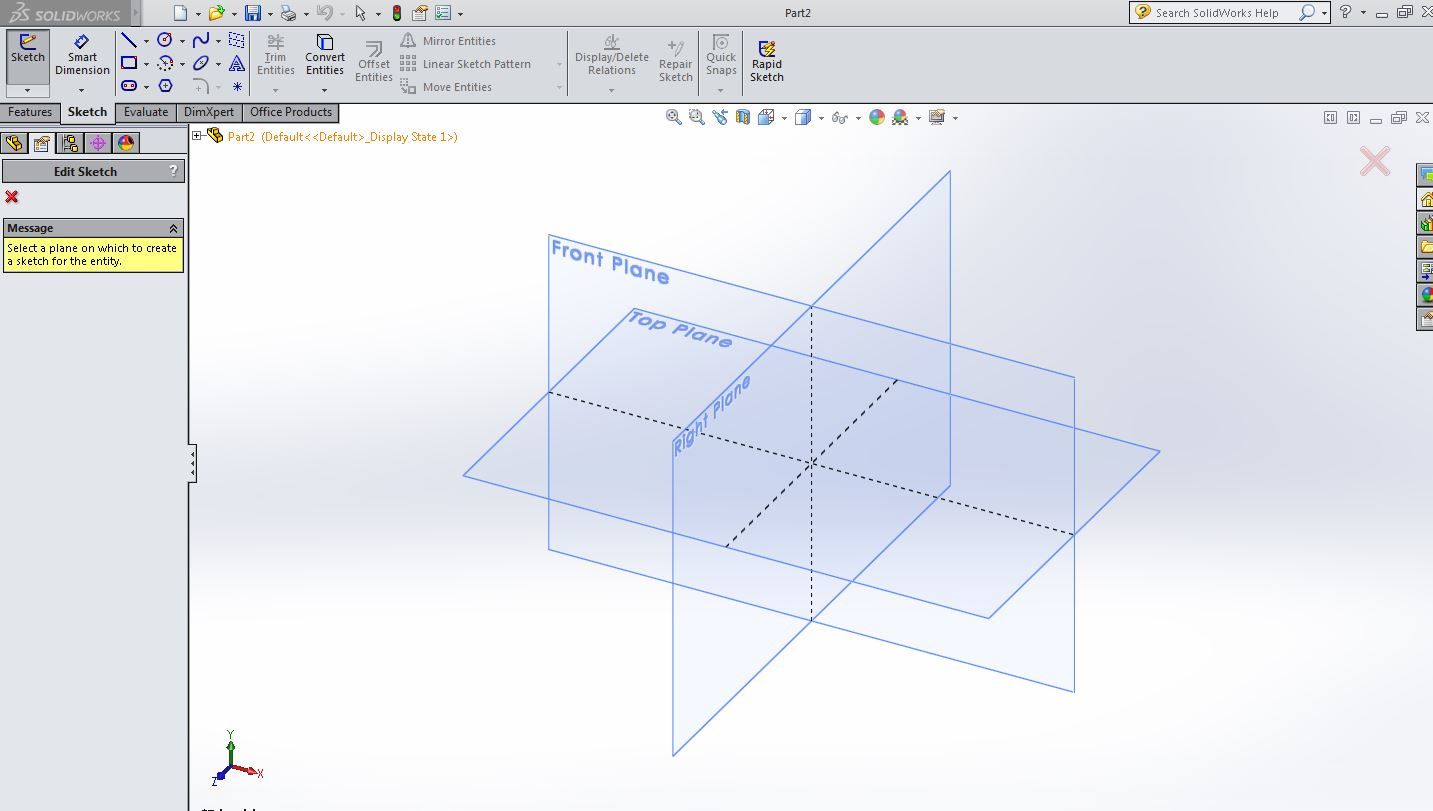Activate the Spline tool
The width and height of the screenshot is (1433, 811).
pyautogui.click(x=200, y=40)
